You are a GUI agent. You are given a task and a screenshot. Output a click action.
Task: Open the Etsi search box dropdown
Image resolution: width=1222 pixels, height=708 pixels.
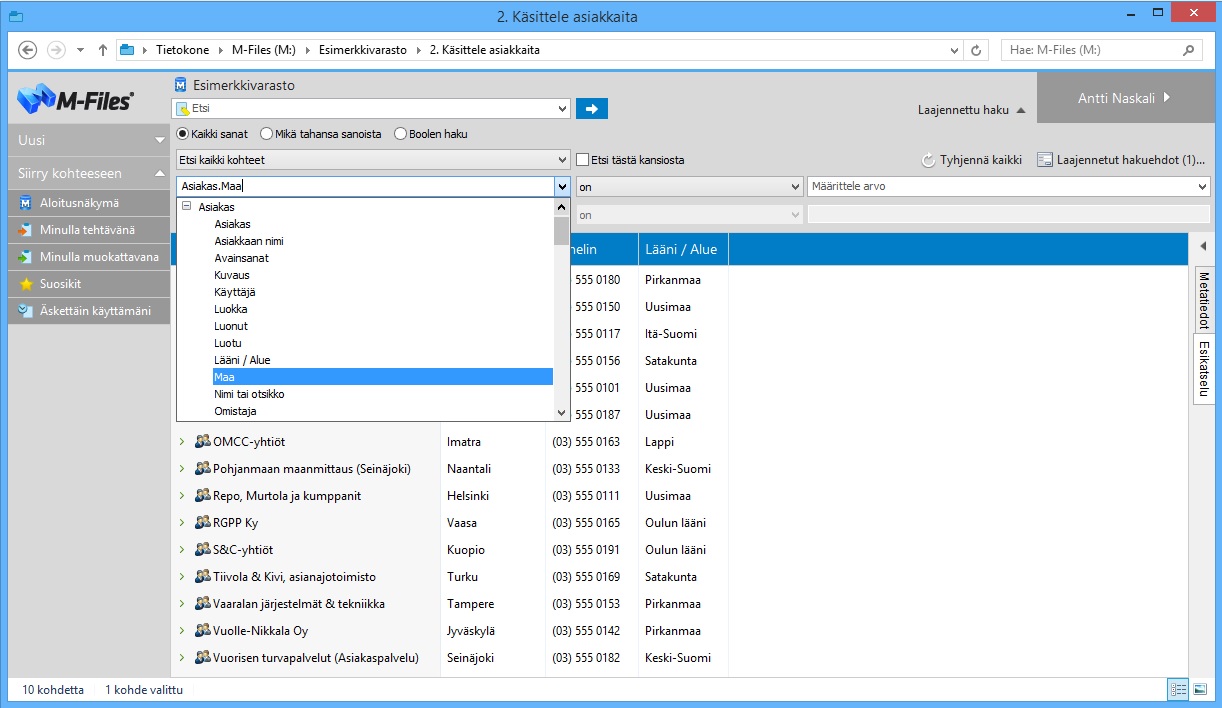coord(563,108)
